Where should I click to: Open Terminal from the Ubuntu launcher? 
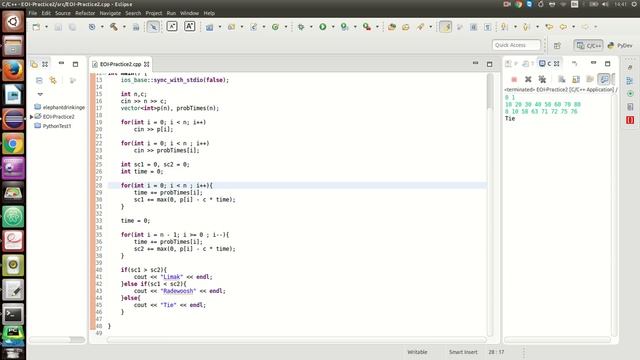click(13, 314)
